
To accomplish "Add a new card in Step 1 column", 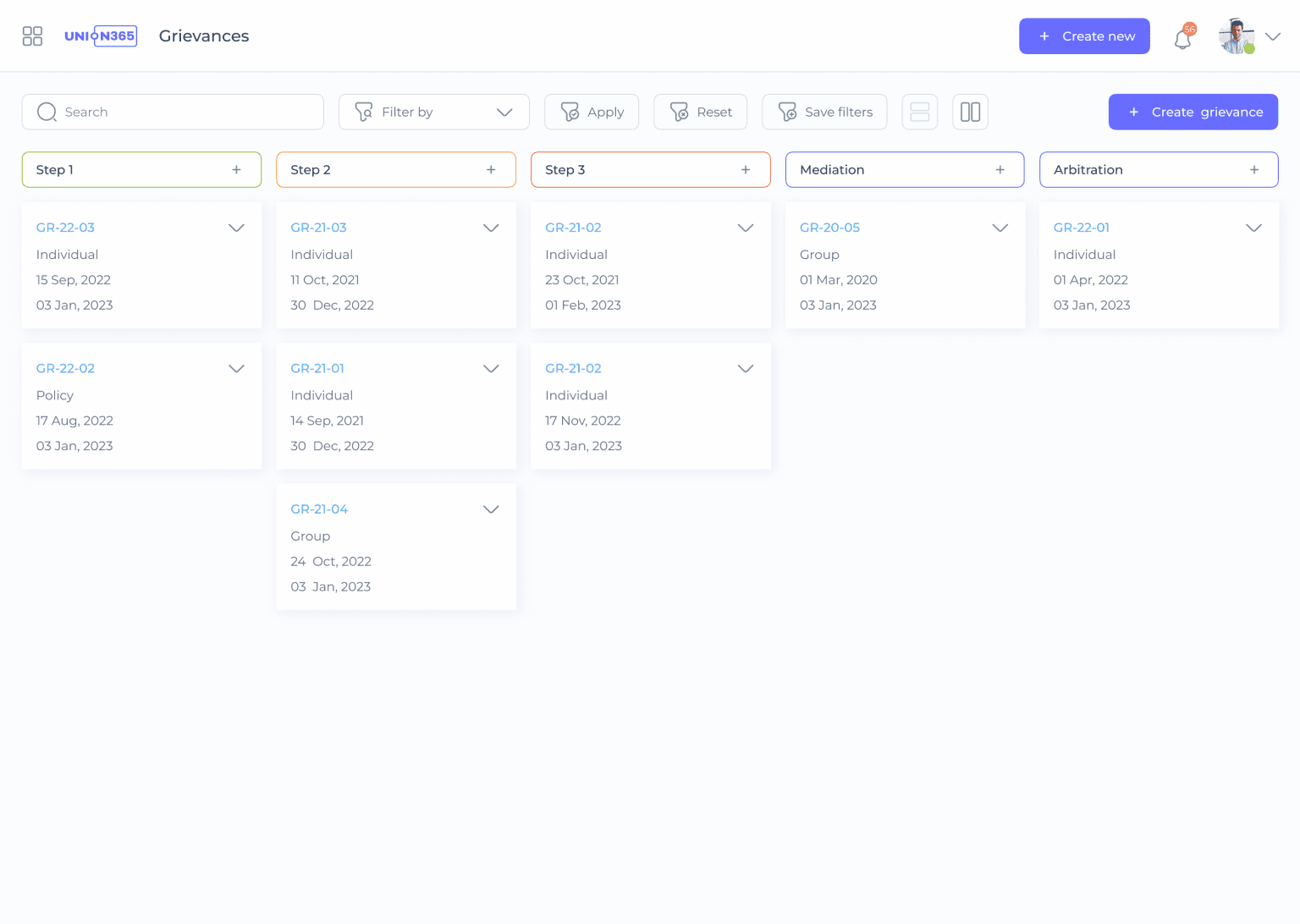I will [237, 169].
